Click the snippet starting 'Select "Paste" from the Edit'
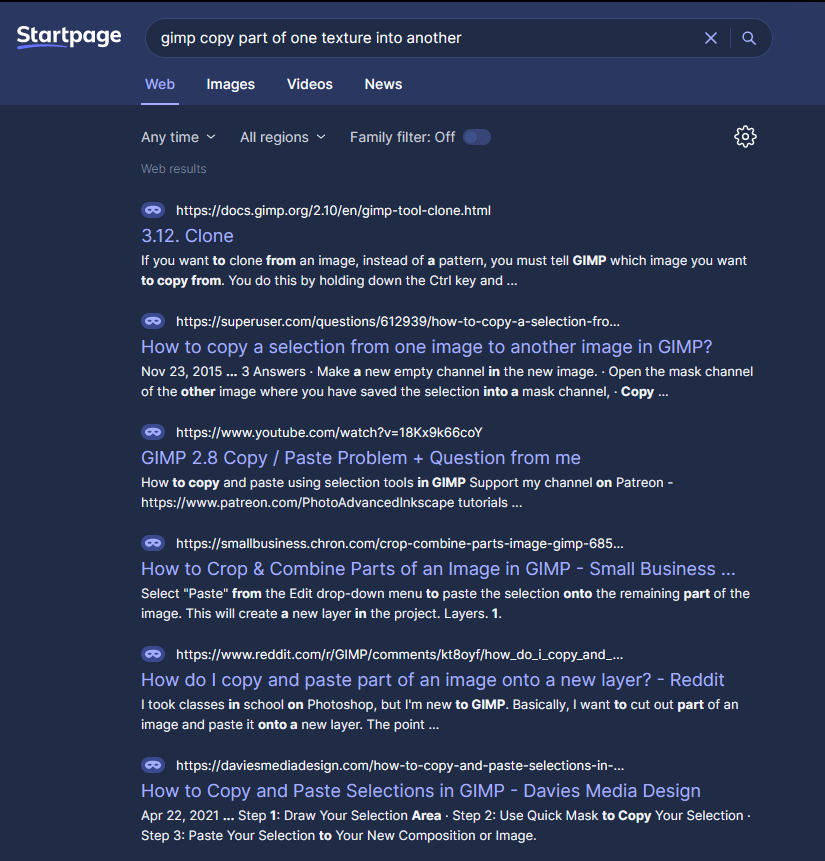The image size is (825, 861). click(445, 603)
